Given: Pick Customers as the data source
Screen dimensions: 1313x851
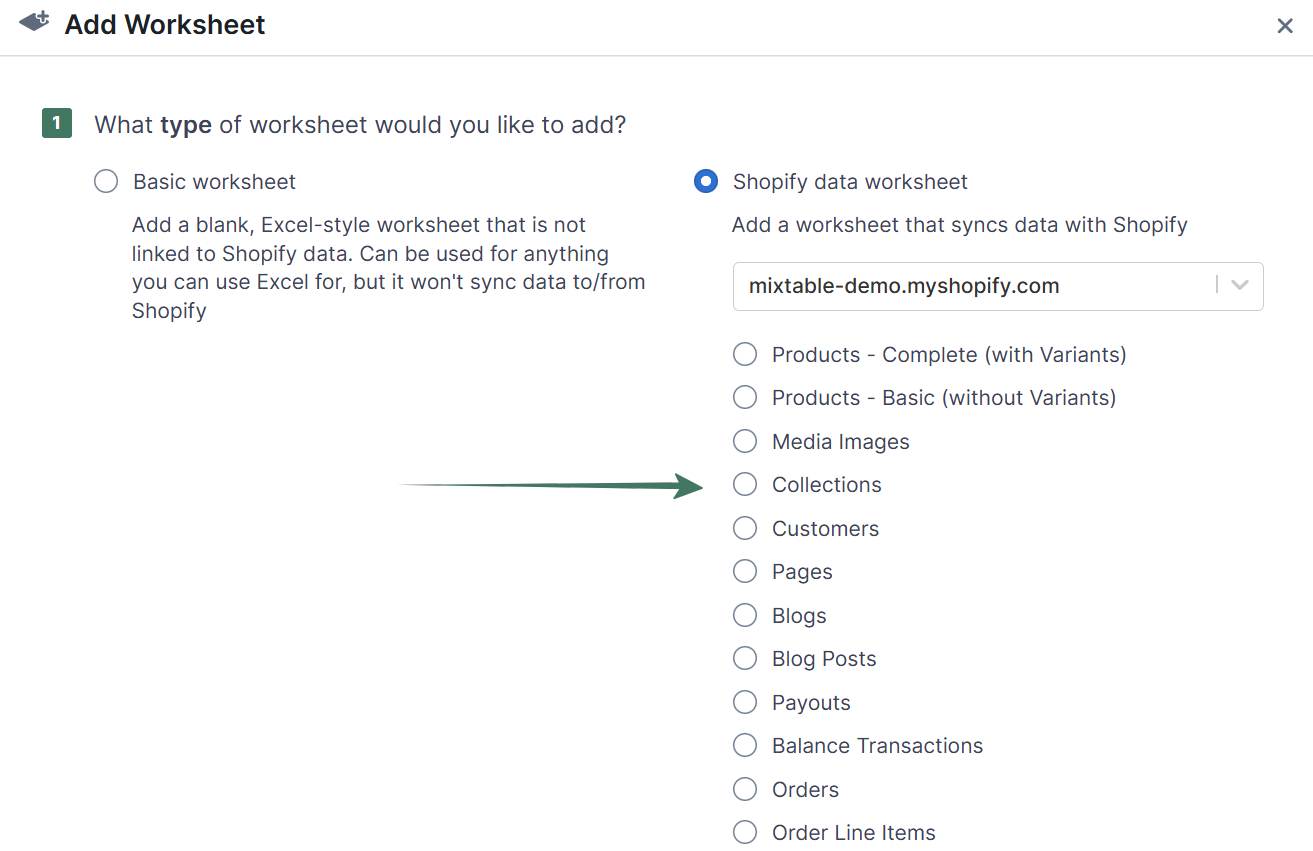Looking at the screenshot, I should tap(745, 528).
